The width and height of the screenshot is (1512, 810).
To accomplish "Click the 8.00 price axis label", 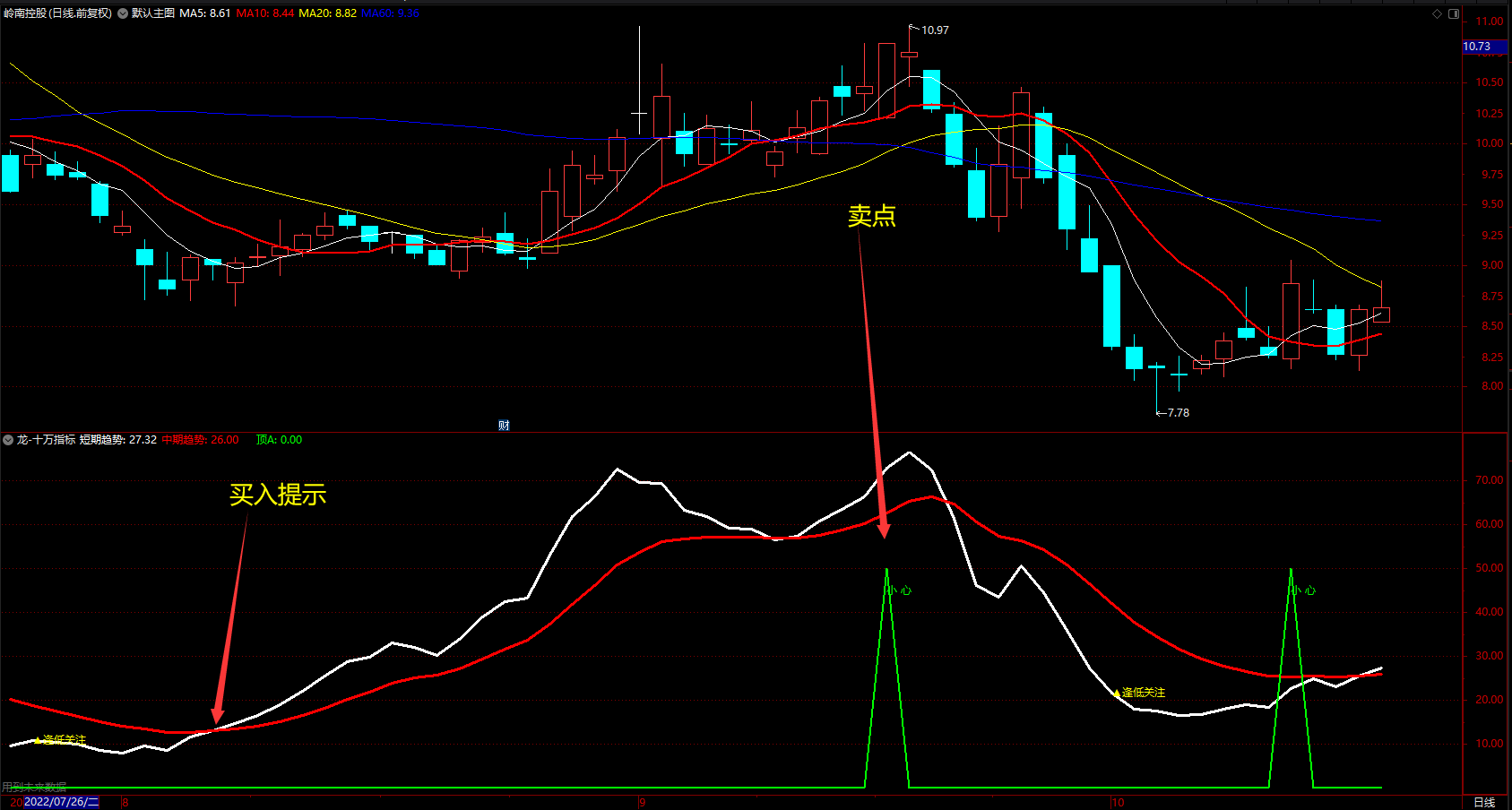I will pos(1492,386).
